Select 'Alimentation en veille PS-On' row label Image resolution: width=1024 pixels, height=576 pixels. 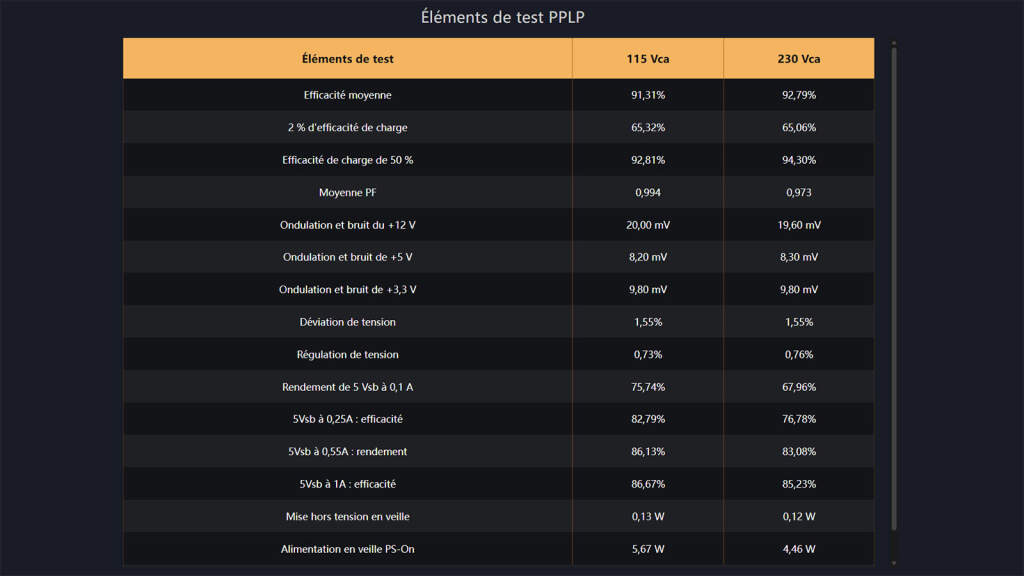coord(347,549)
